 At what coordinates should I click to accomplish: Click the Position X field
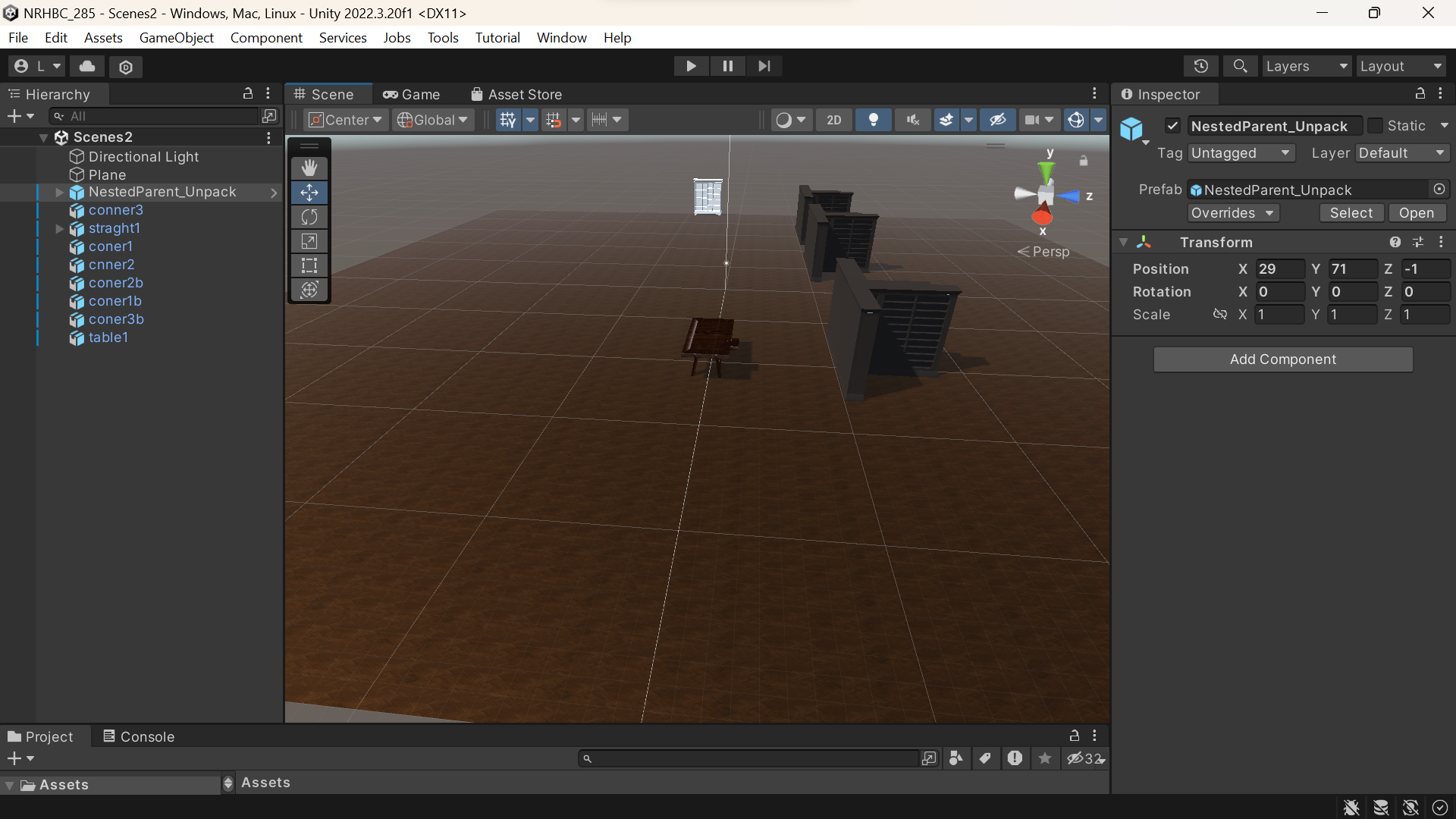click(1279, 269)
